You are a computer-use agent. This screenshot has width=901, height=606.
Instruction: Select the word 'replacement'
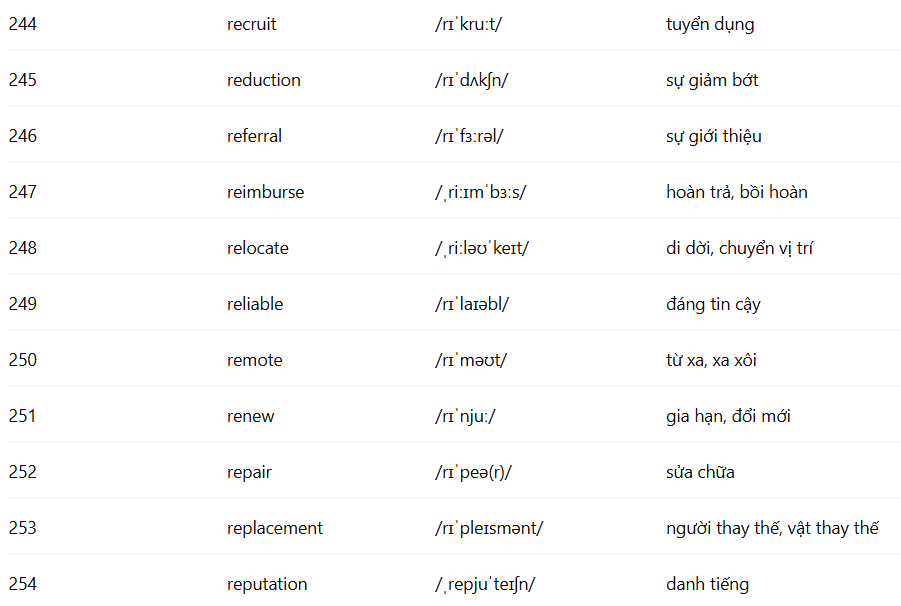point(275,528)
